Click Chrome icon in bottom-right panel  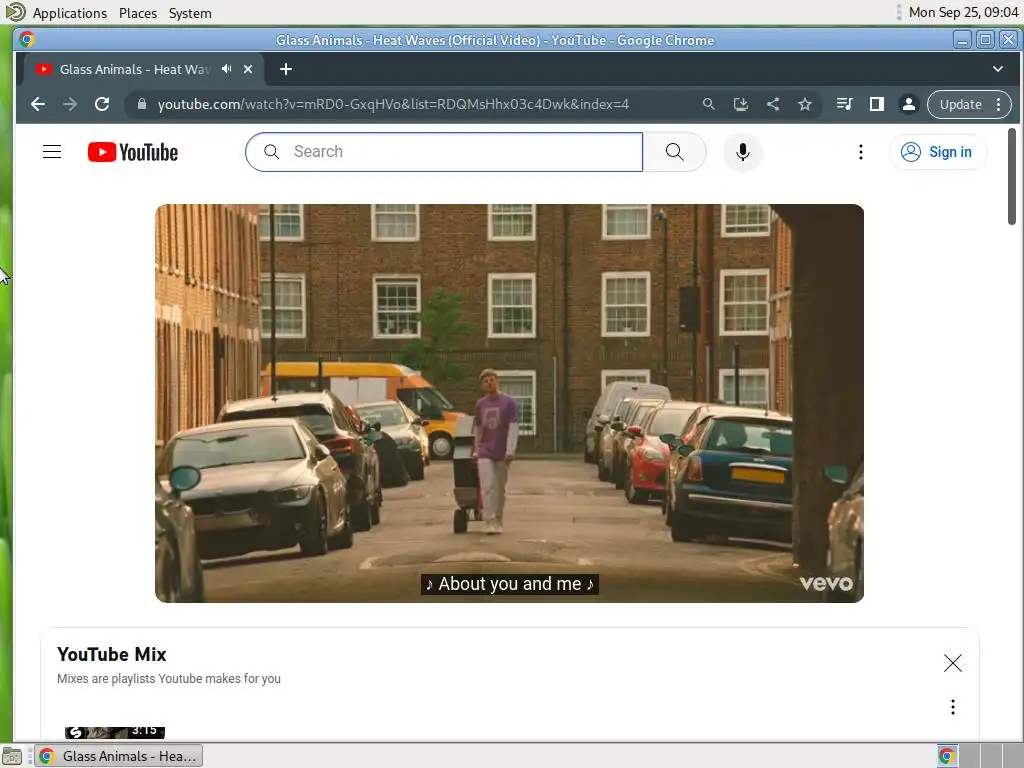click(x=947, y=756)
